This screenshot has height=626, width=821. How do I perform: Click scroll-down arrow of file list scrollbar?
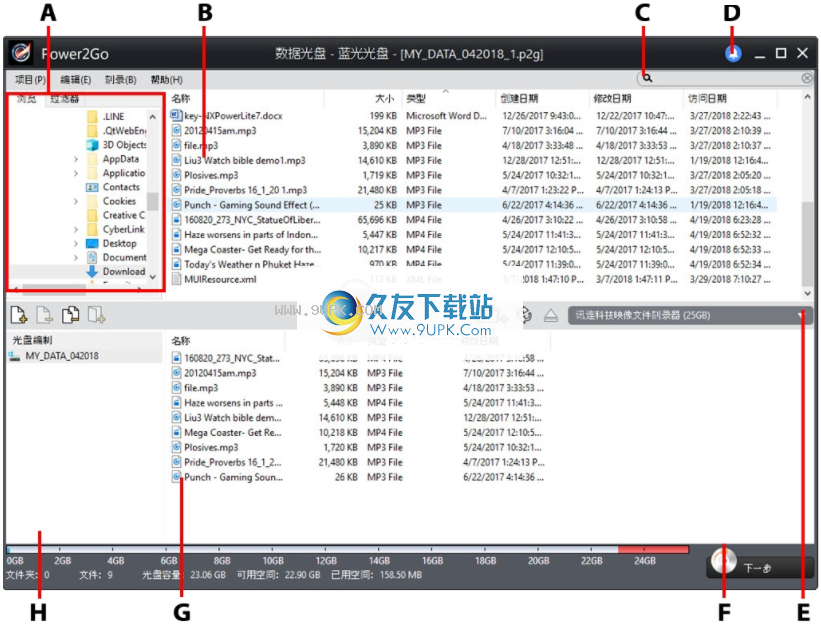coord(807,293)
